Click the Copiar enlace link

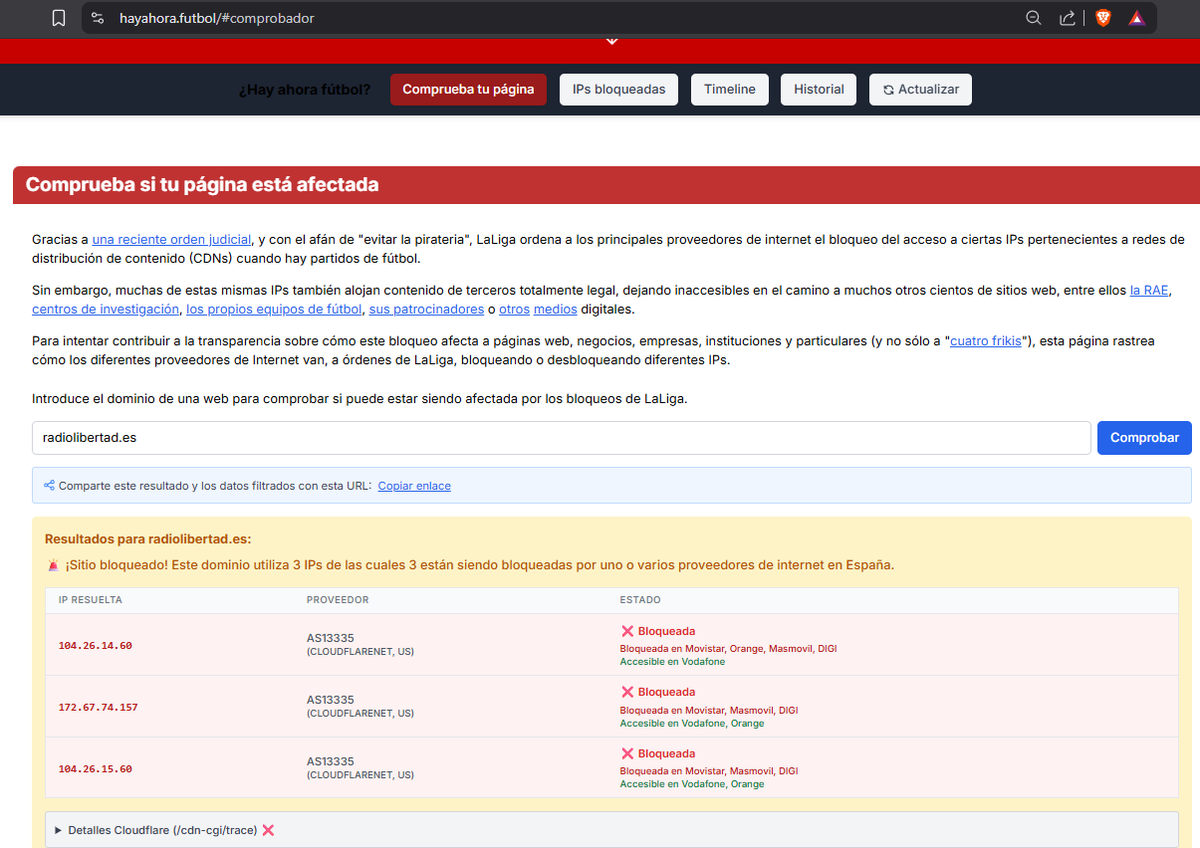(414, 486)
